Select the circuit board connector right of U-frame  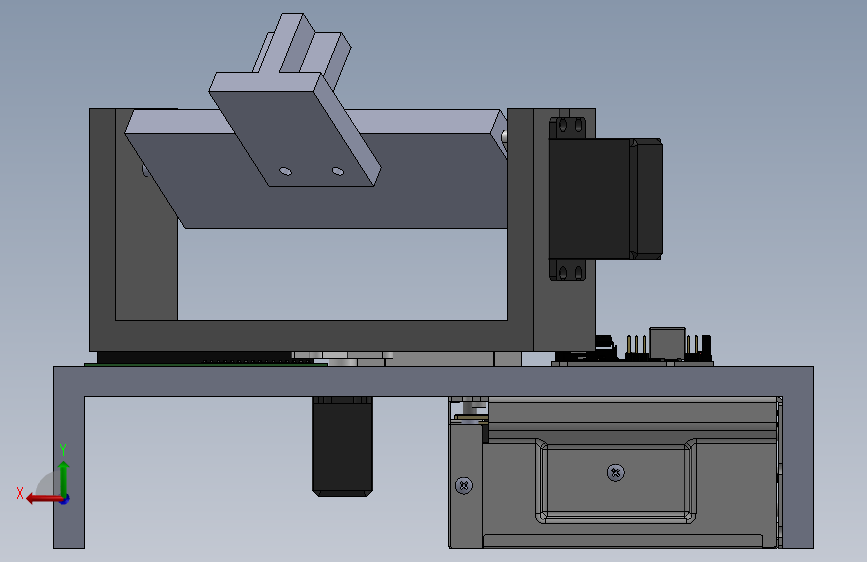[x=667, y=345]
